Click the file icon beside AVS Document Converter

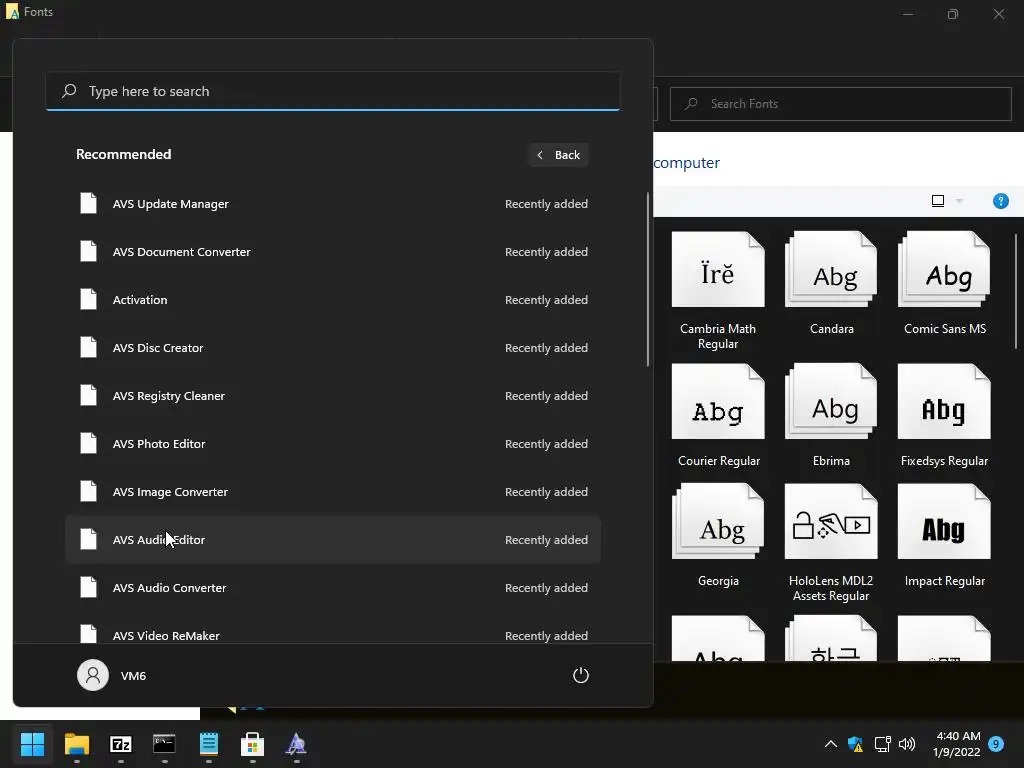tap(88, 251)
